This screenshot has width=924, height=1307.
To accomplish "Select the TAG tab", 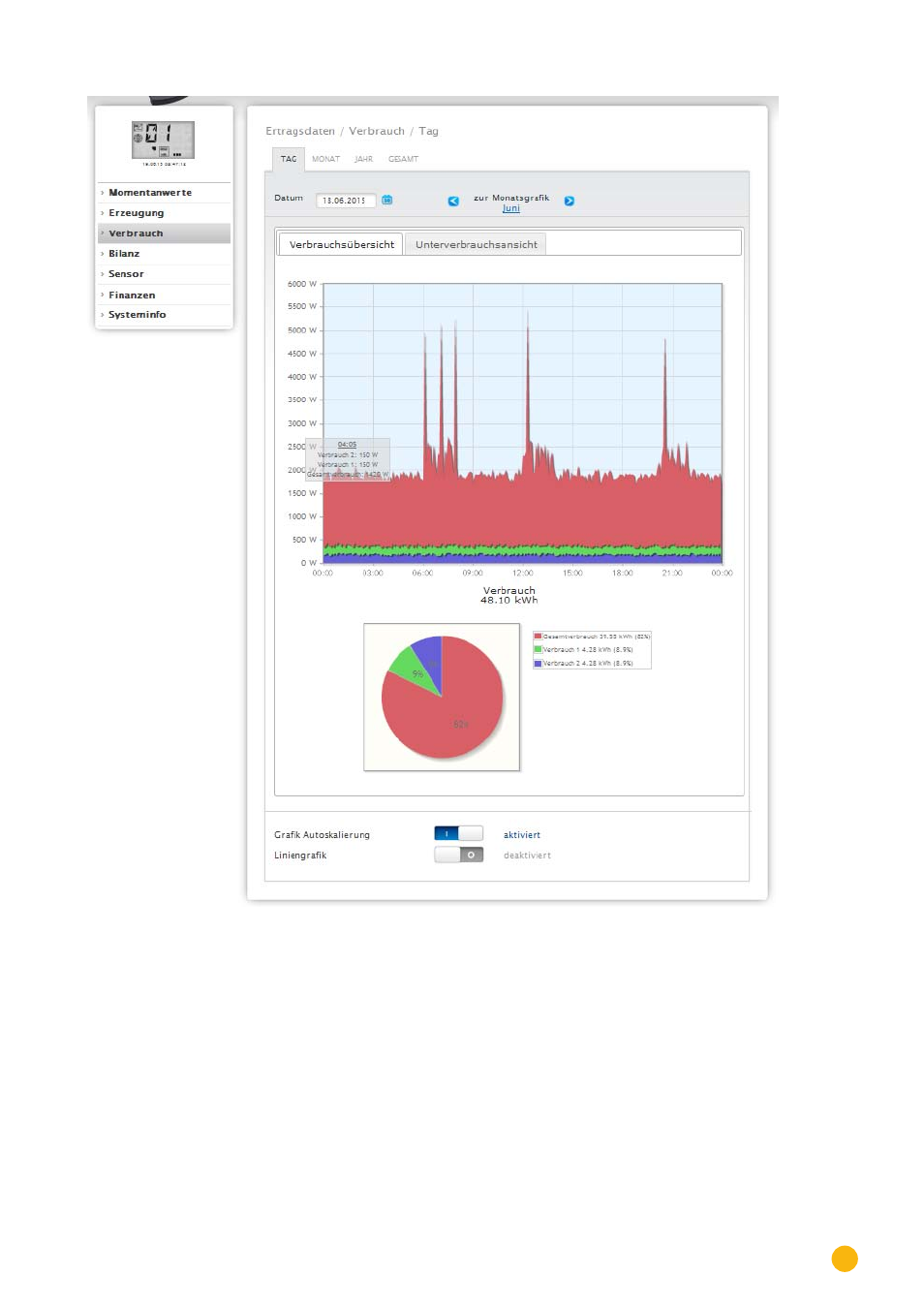I will click(x=289, y=159).
